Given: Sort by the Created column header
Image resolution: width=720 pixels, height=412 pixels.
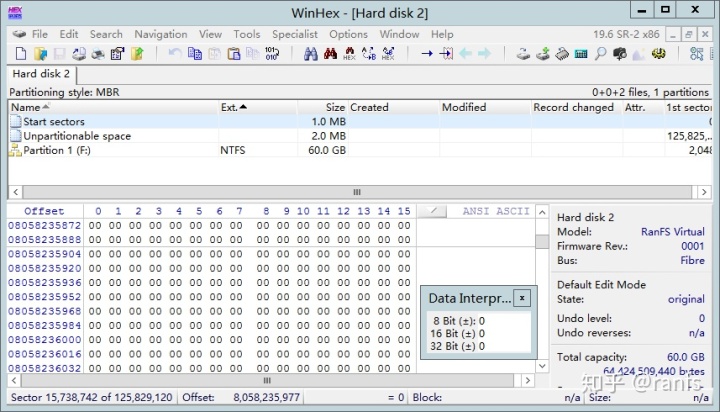Looking at the screenshot, I should click(394, 107).
